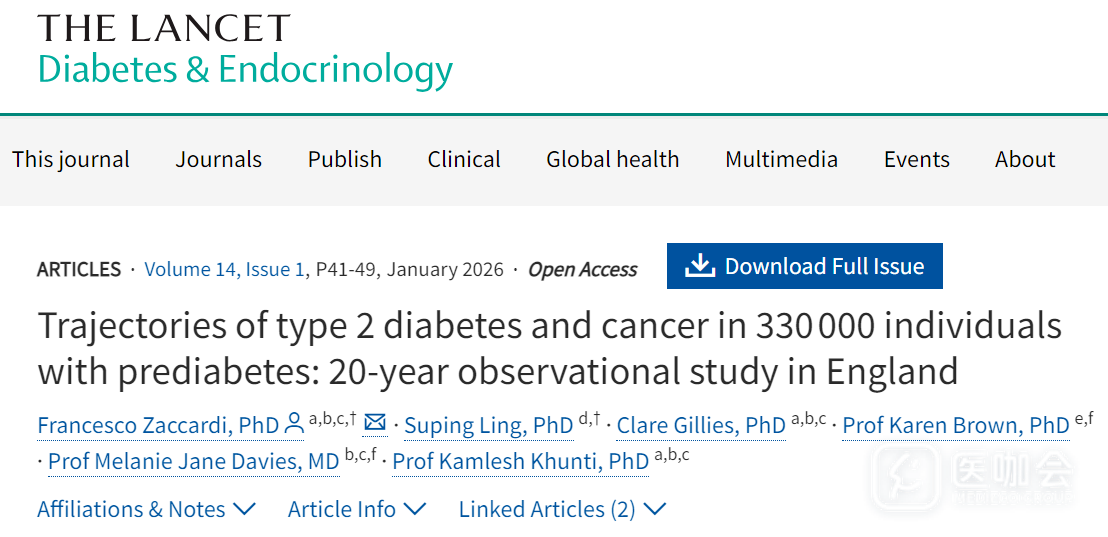Viewport: 1108px width, 537px height.
Task: Open the Publish menu
Action: pos(345,159)
